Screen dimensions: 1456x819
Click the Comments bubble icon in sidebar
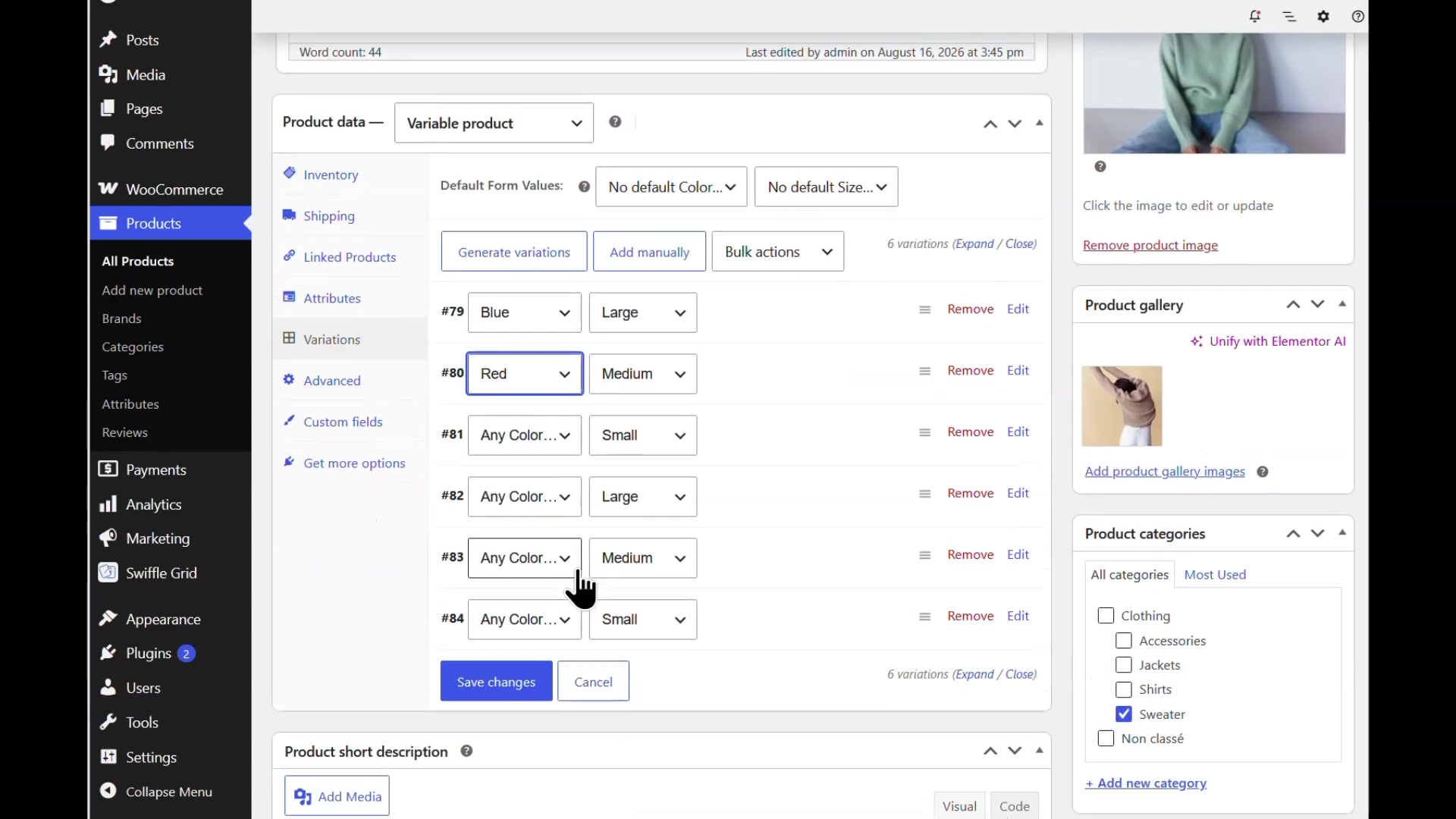[108, 143]
